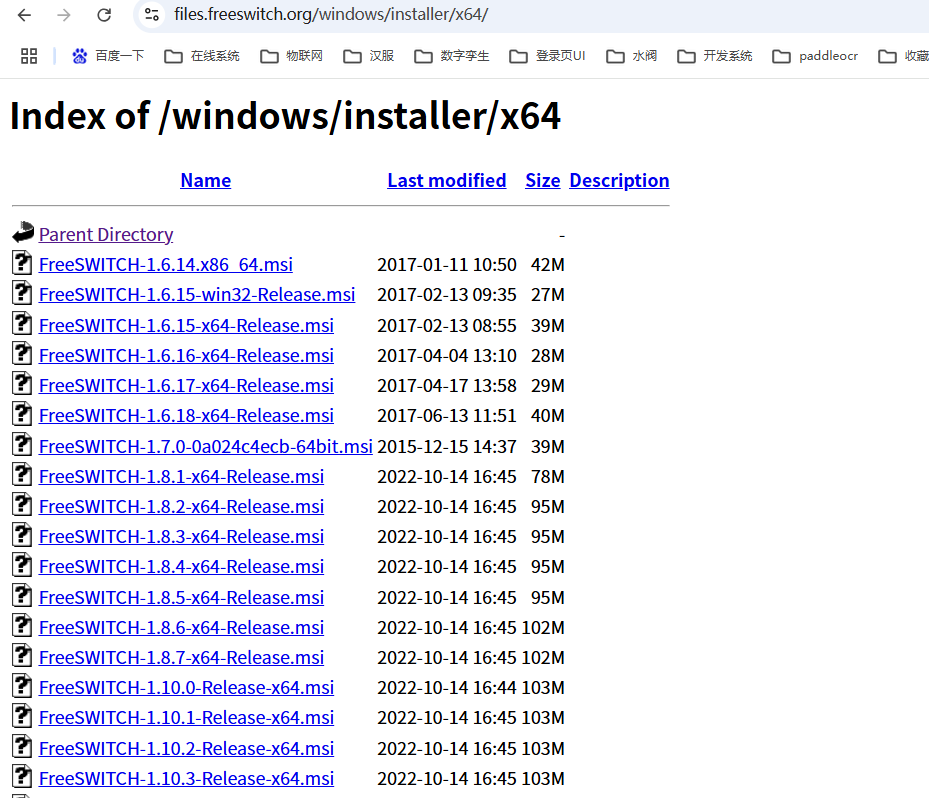Viewport: 929px width, 798px height.
Task: Click file icon beside FreeSWITCH-1.6.16-x64-Release.msi
Action: pyautogui.click(x=22, y=354)
